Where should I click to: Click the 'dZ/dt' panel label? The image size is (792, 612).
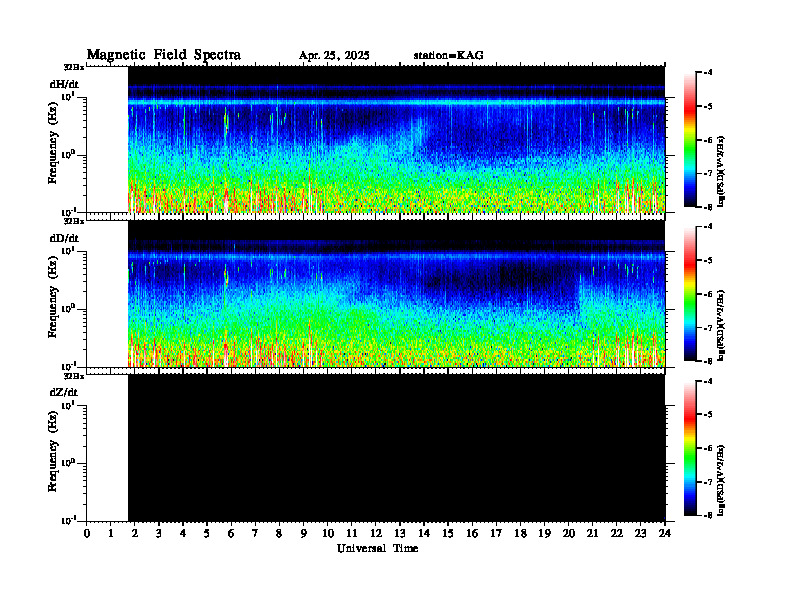64,392
